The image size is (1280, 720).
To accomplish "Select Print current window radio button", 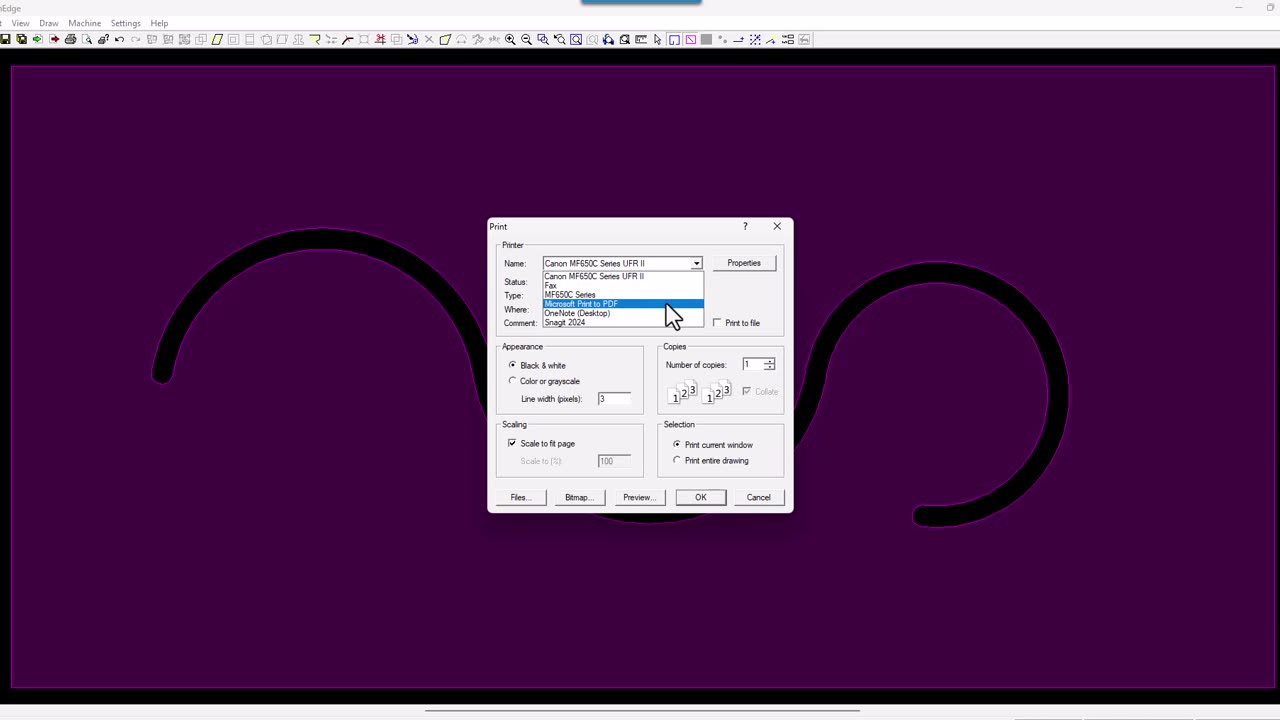I will tap(677, 444).
